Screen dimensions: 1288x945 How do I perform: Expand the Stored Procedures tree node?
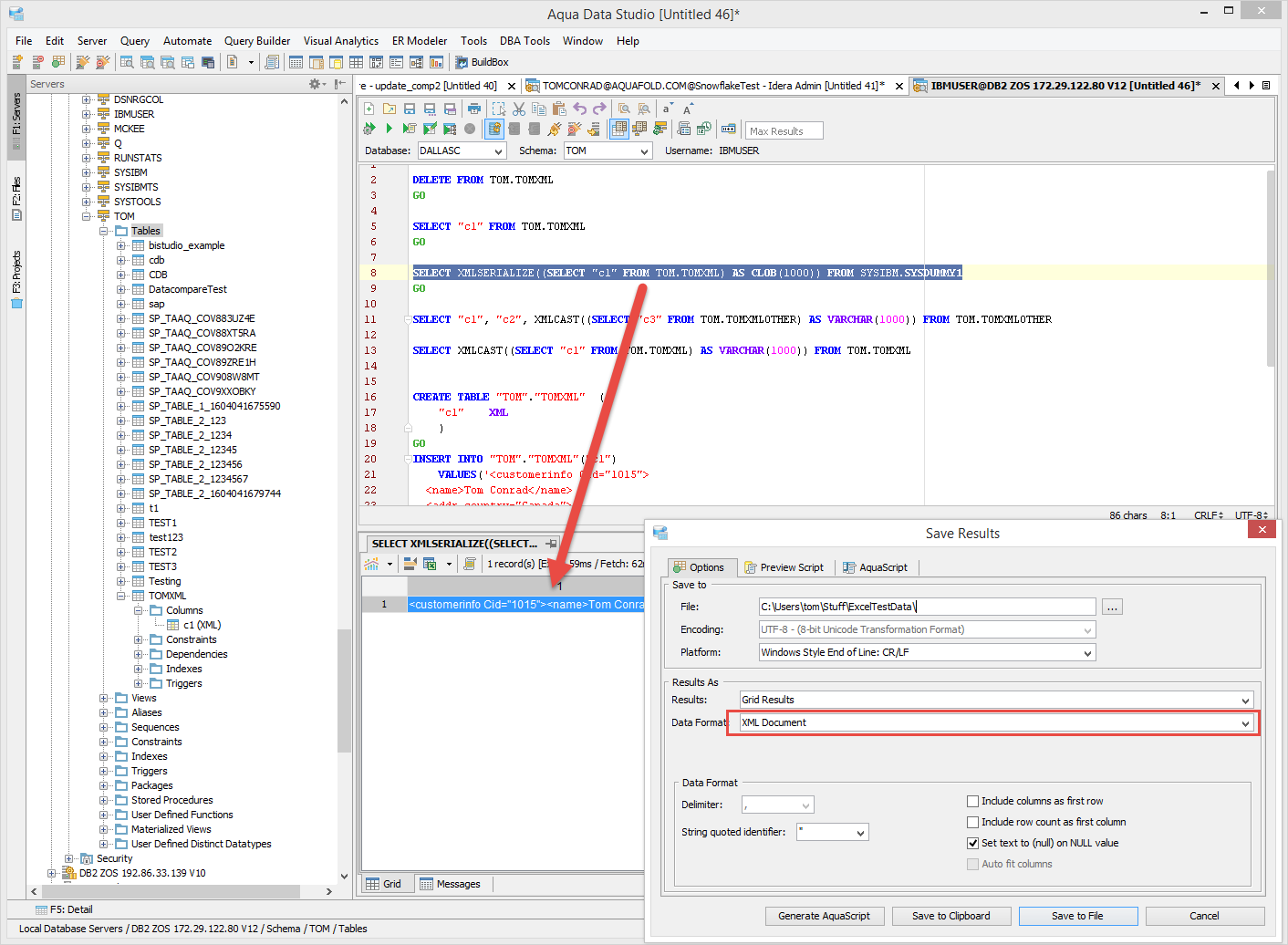click(x=104, y=800)
